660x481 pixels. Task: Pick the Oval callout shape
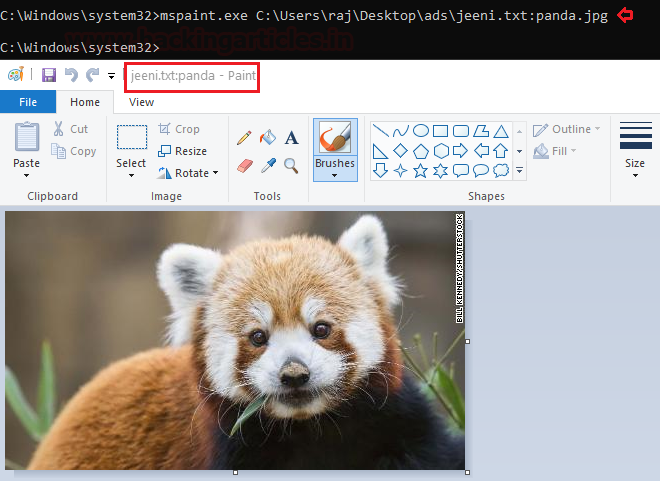(x=481, y=170)
